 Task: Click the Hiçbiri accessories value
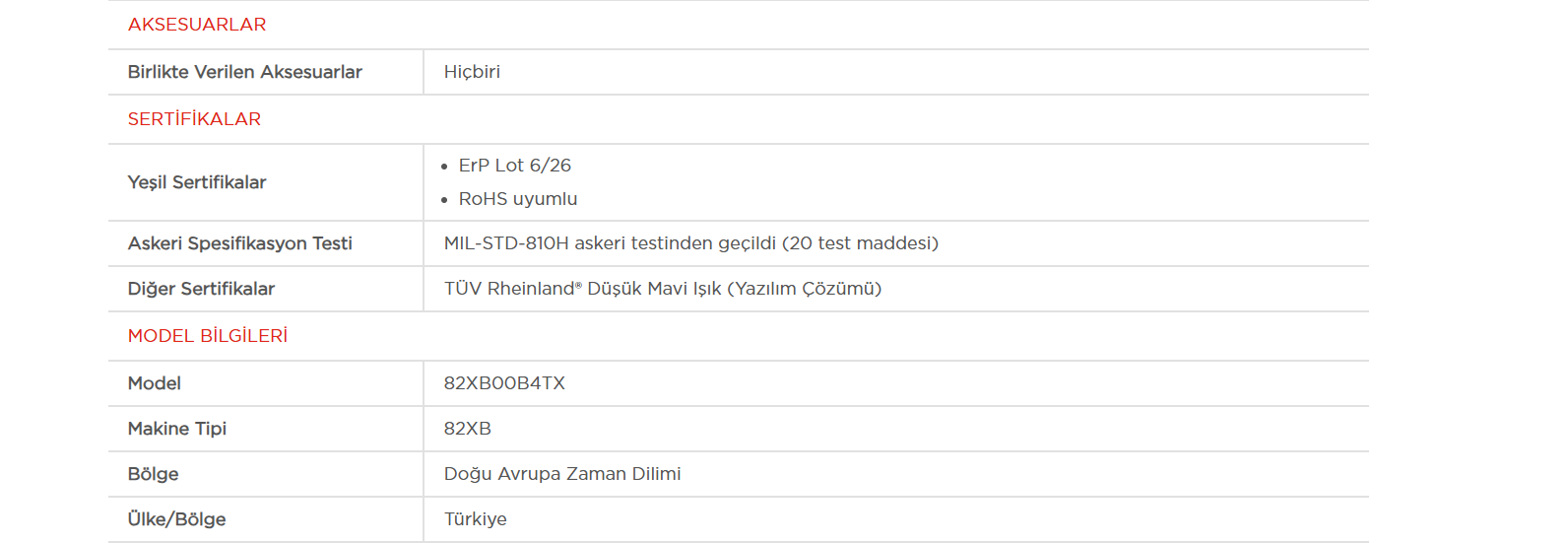[x=472, y=72]
